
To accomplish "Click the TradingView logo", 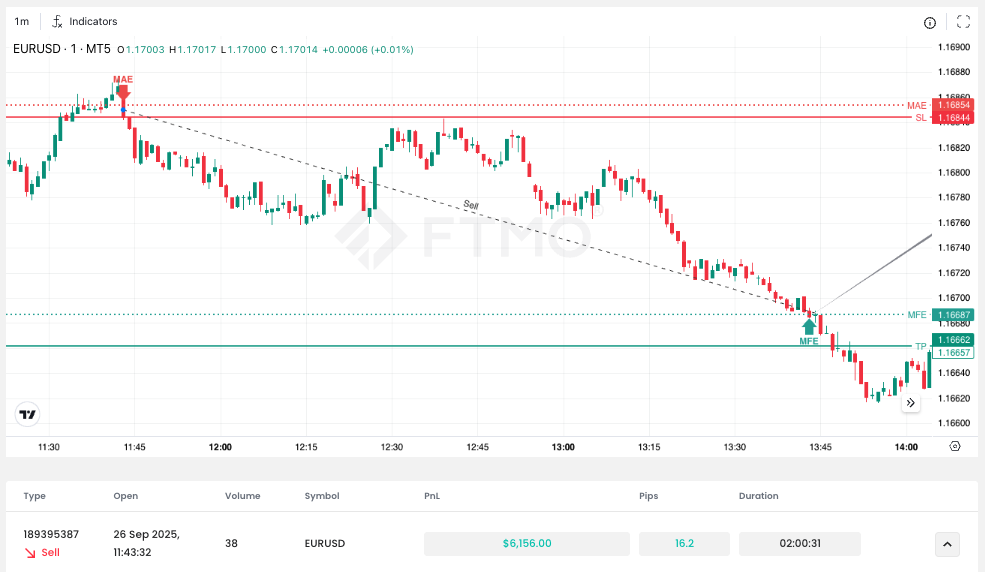I will click(28, 415).
